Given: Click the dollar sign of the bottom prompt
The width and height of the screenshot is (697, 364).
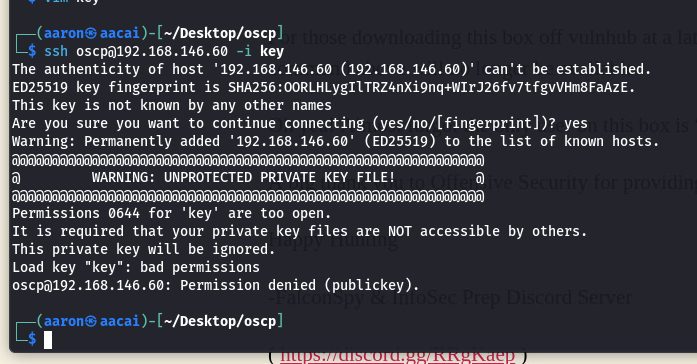Looking at the screenshot, I should [x=32, y=339].
